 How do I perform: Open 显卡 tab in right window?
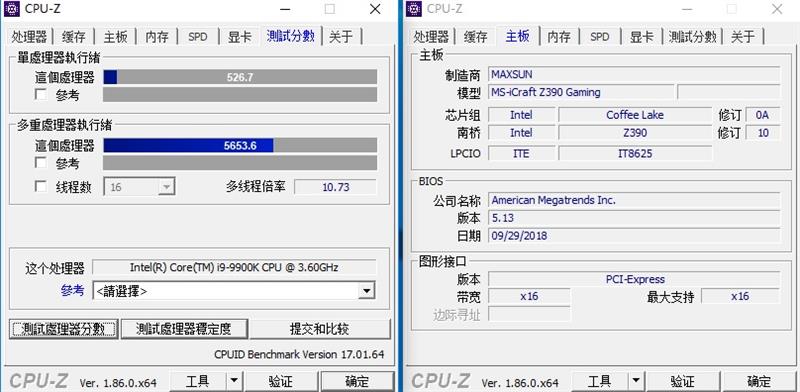641,37
